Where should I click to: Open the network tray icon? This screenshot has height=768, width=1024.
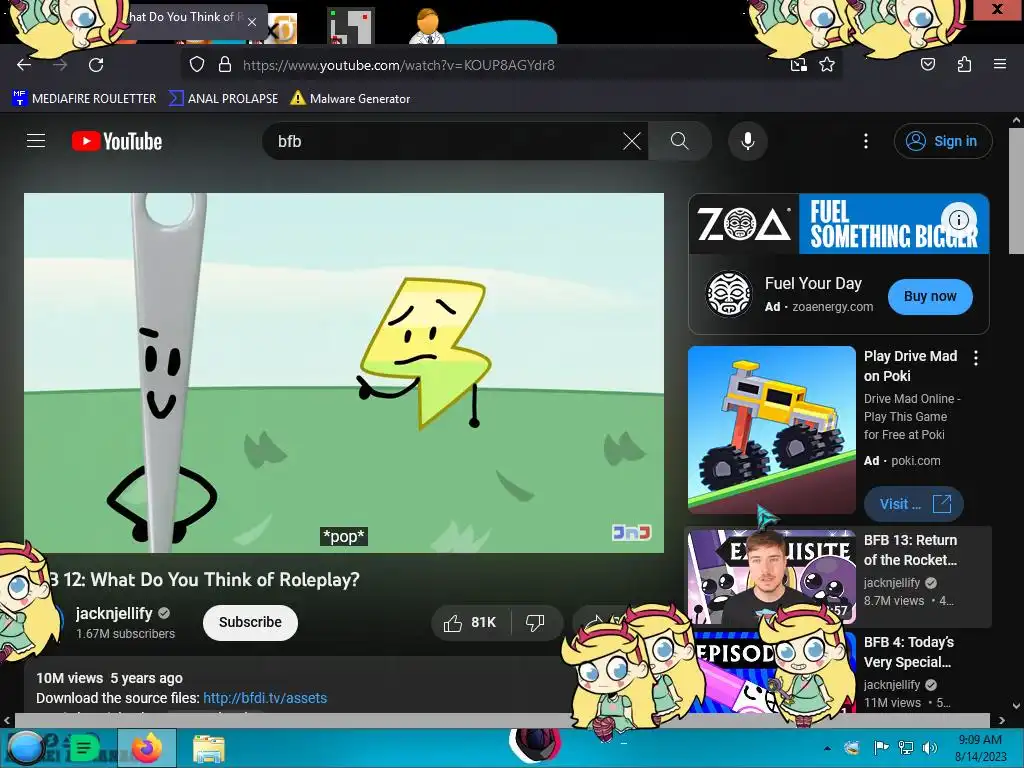click(x=906, y=748)
